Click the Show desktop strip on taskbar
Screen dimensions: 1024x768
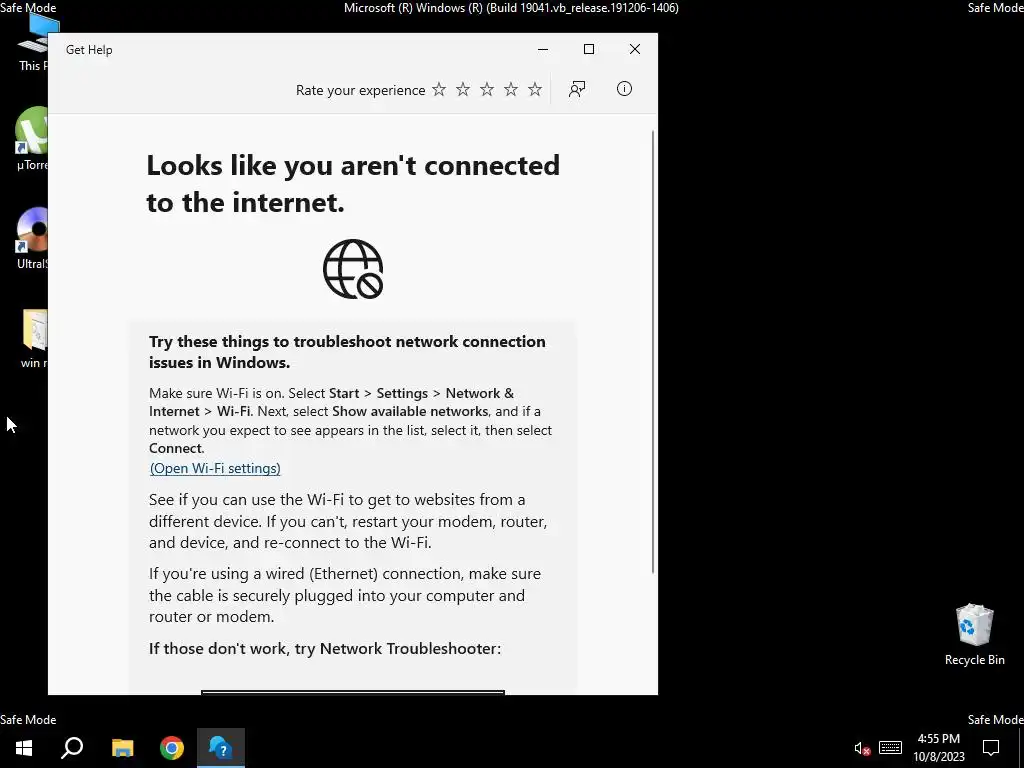point(1021,748)
